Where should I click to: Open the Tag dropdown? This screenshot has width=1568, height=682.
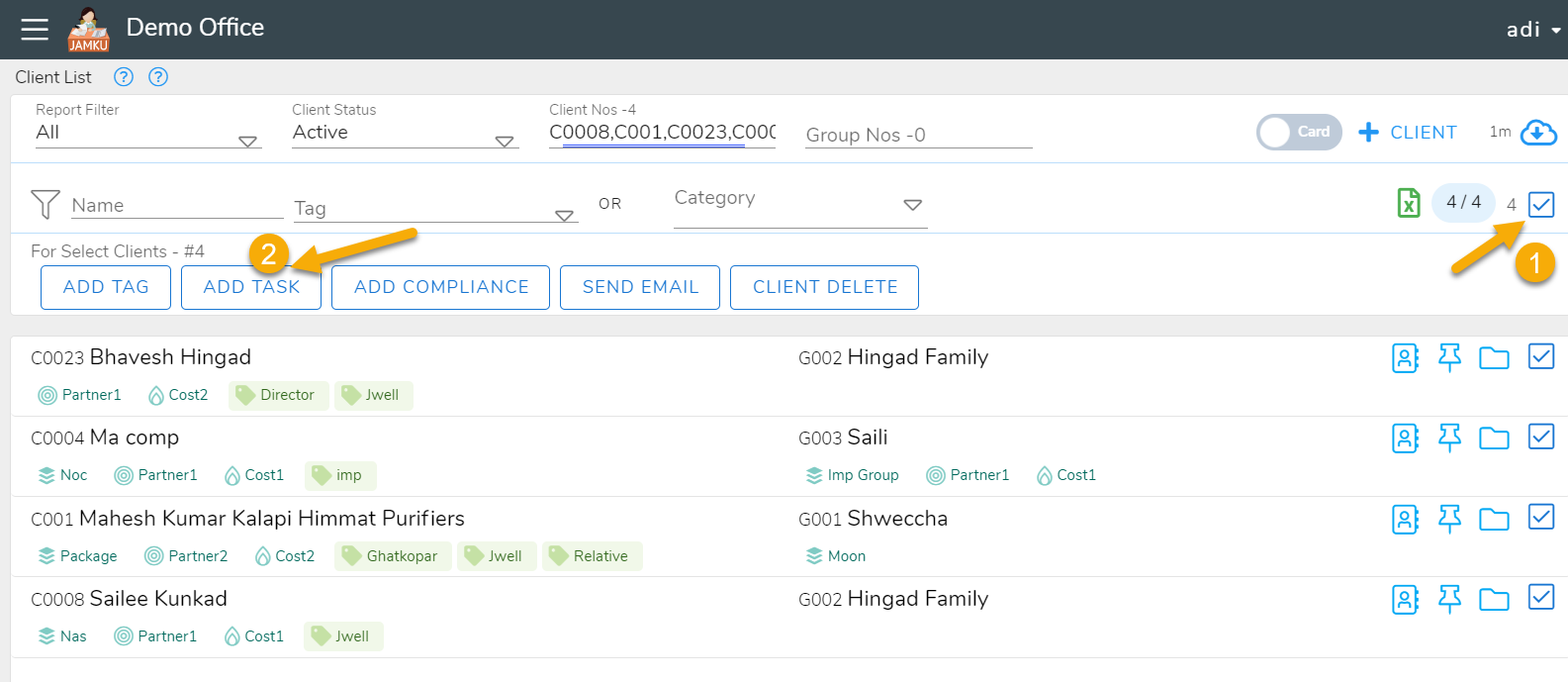tap(435, 209)
